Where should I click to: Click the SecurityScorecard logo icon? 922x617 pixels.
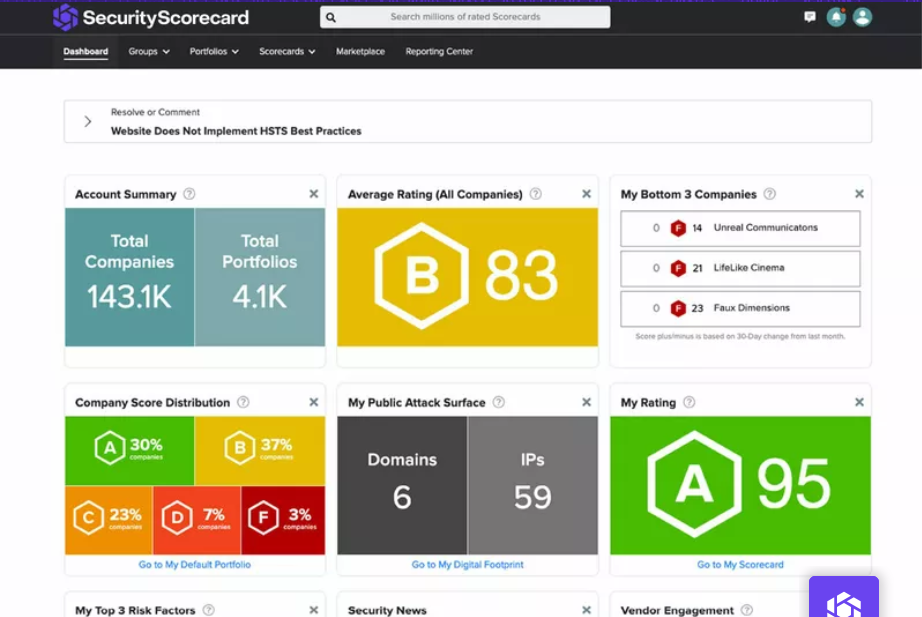(x=65, y=17)
